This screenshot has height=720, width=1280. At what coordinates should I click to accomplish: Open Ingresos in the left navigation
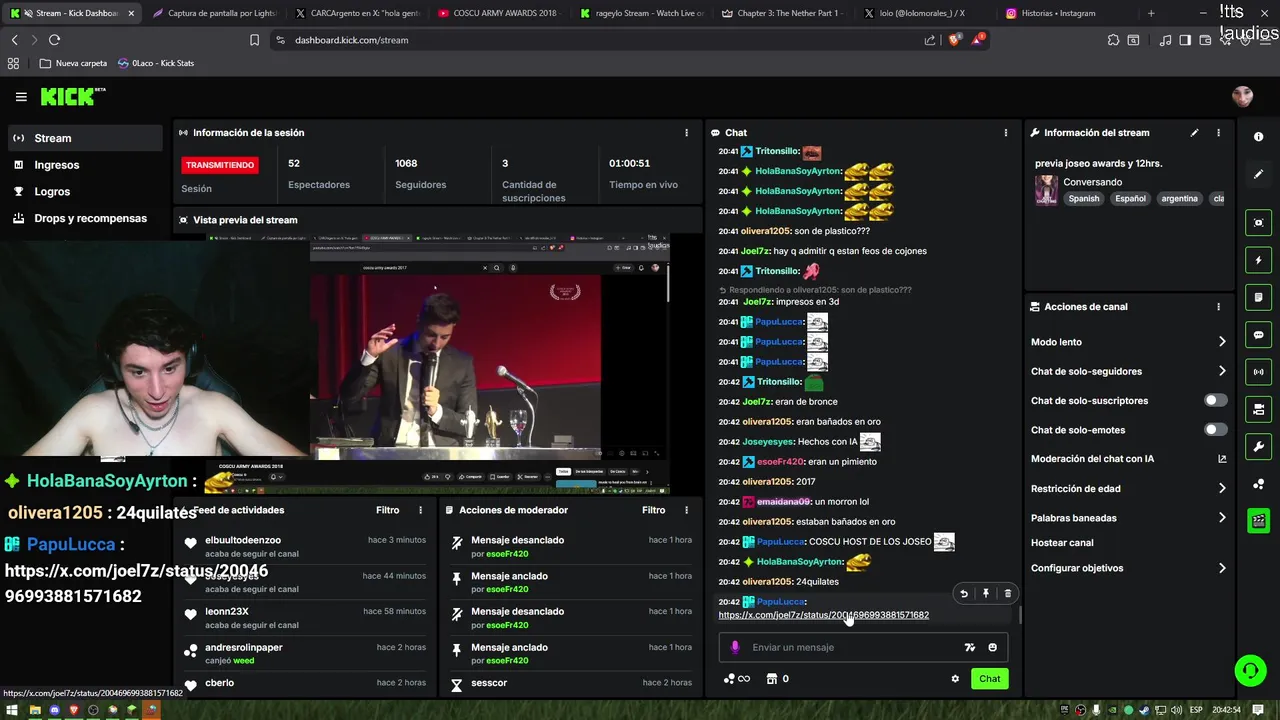[x=85, y=165]
